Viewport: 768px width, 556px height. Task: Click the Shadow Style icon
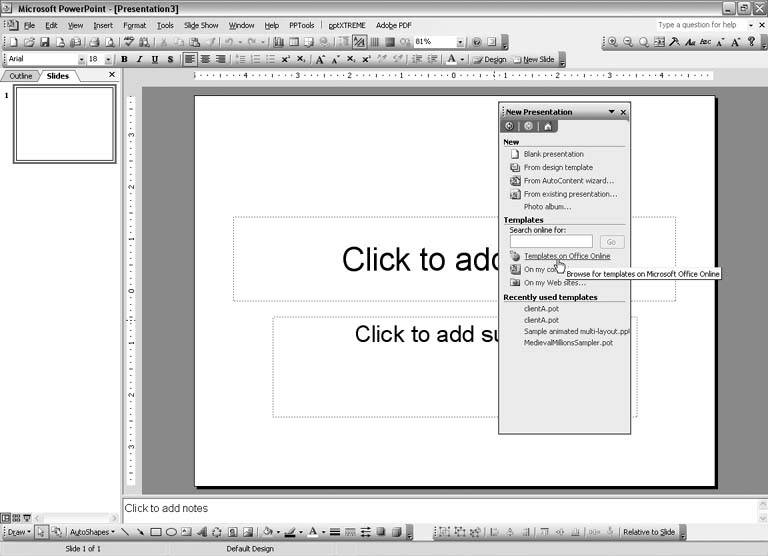tap(381, 532)
